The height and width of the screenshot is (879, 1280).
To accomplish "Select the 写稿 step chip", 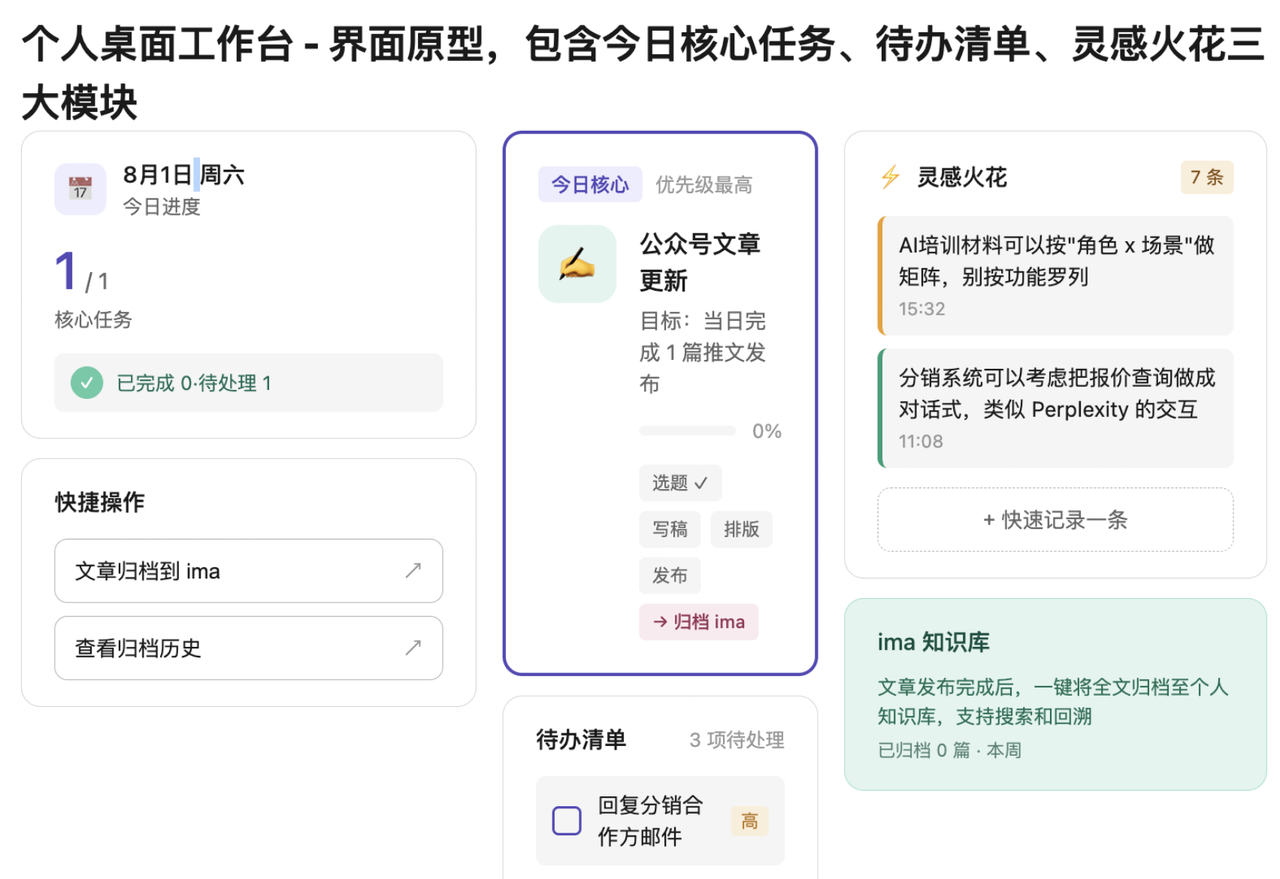I will [670, 529].
